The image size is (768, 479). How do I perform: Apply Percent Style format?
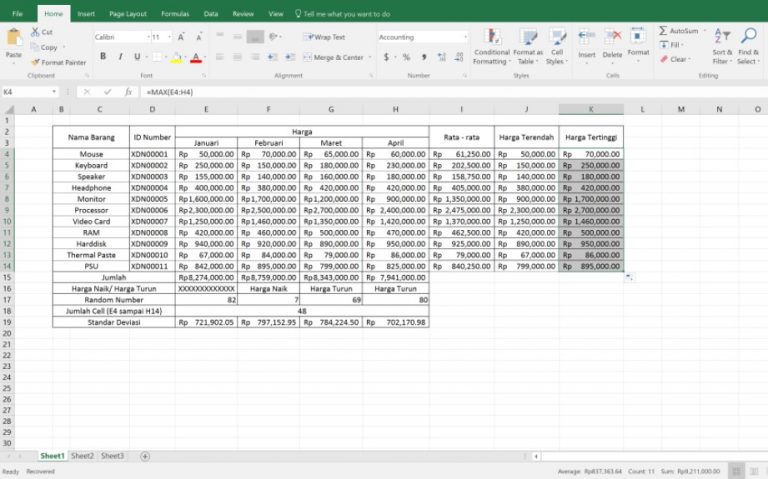[x=406, y=57]
